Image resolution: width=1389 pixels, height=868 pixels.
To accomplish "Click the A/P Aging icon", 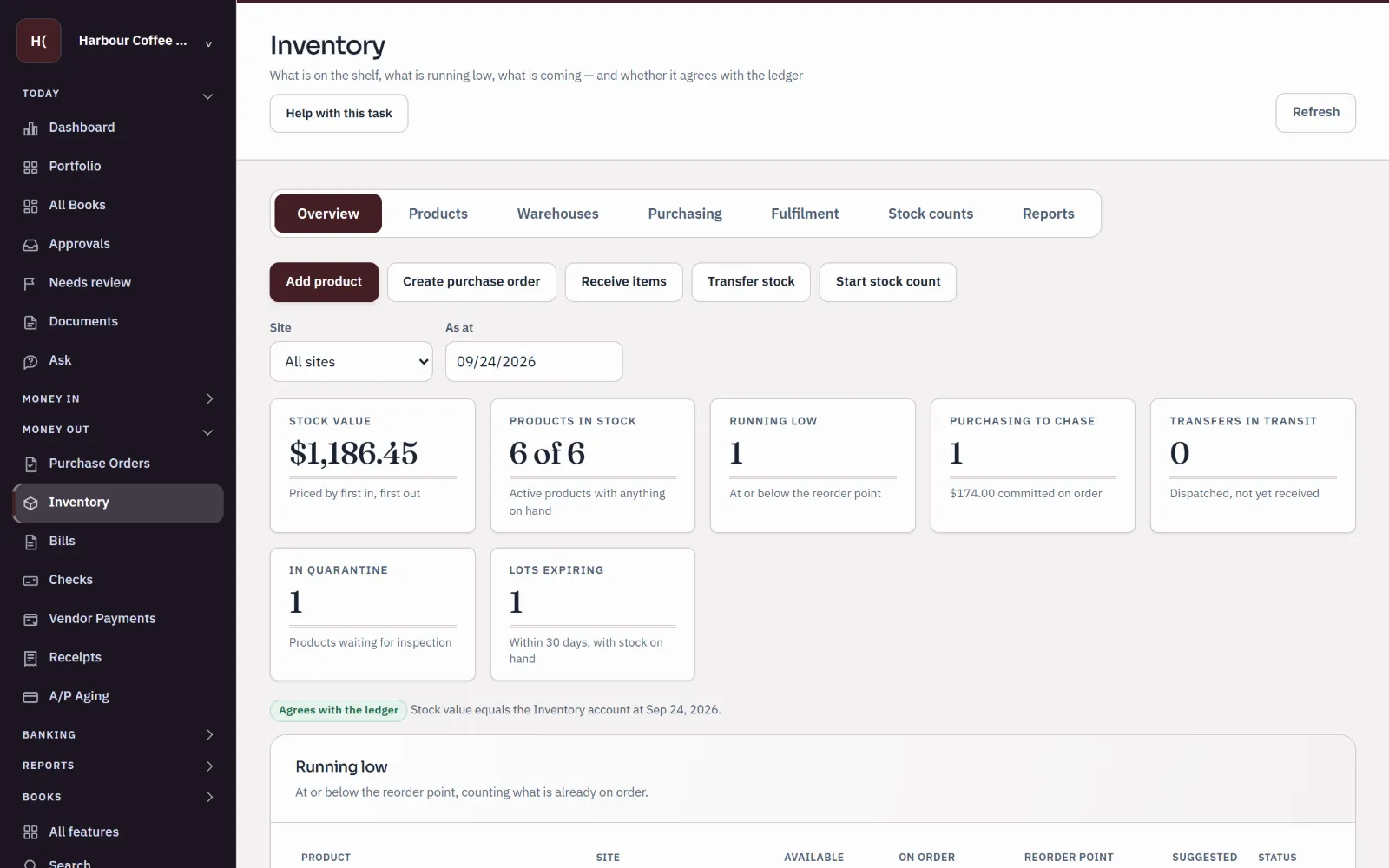I will point(30,697).
